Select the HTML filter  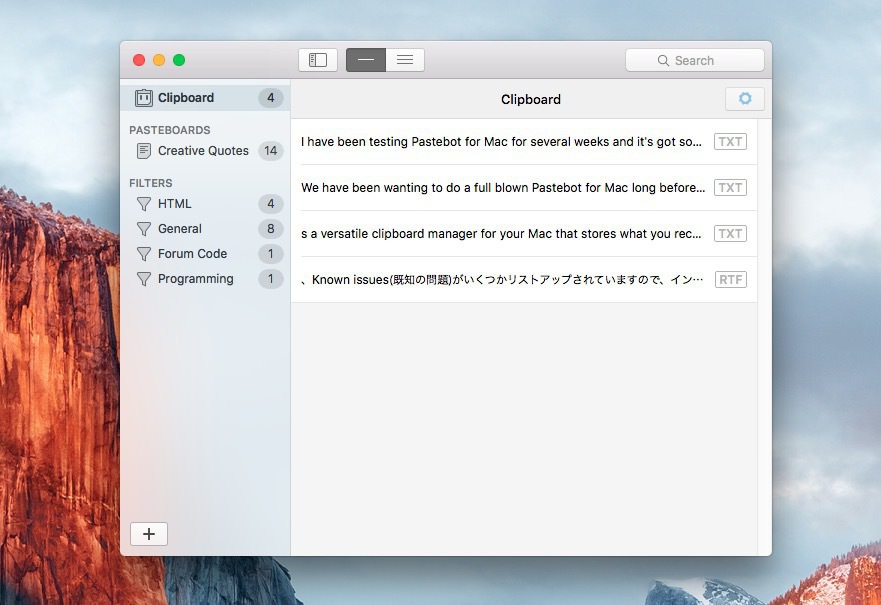click(175, 204)
